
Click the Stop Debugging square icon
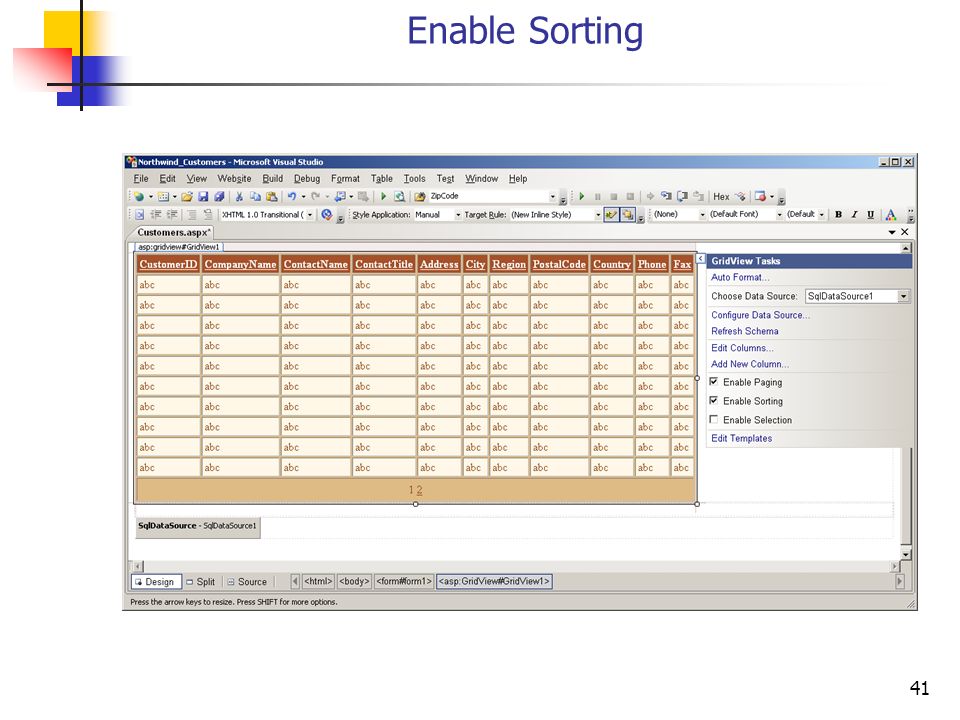(613, 197)
